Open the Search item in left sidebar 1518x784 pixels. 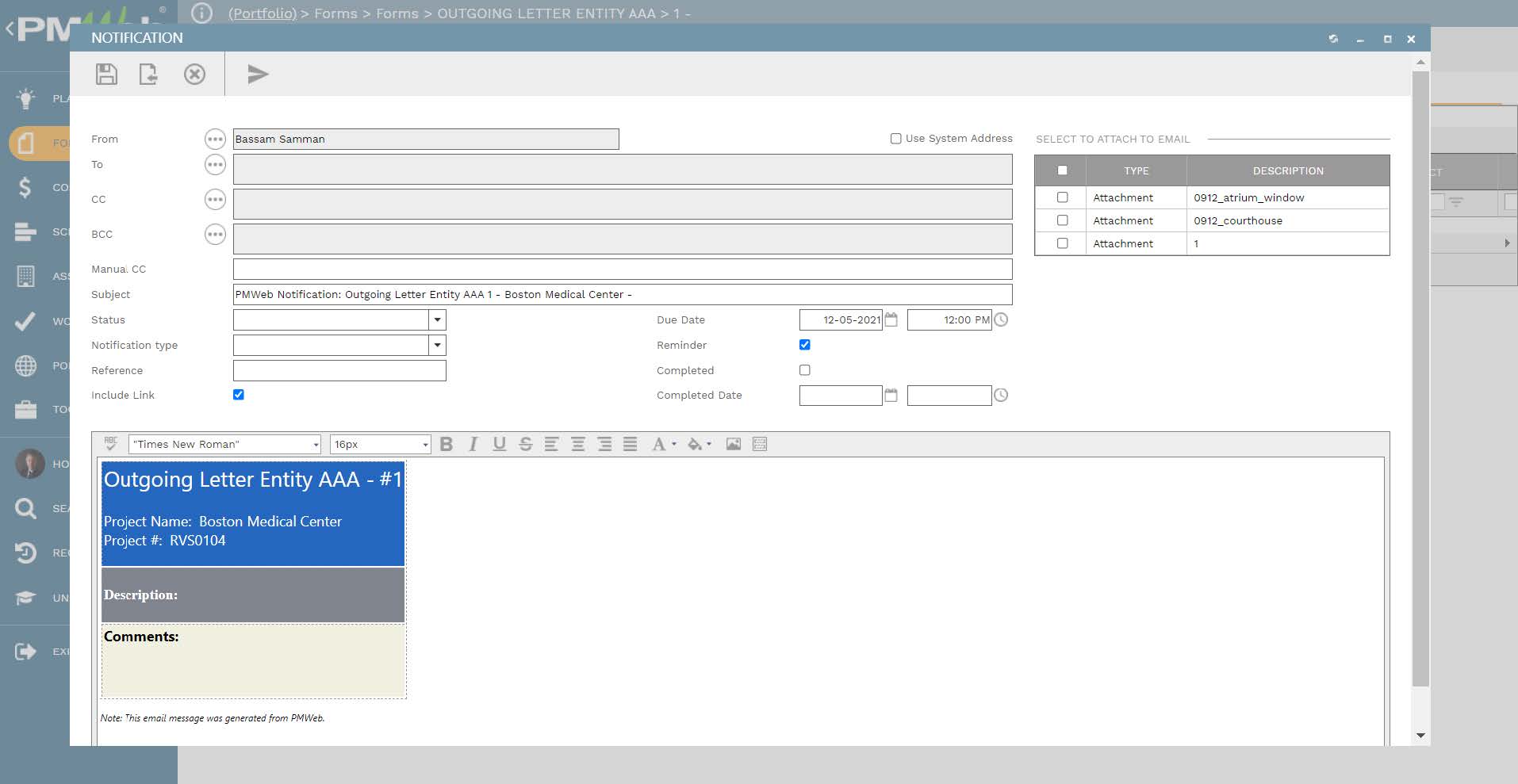(26, 508)
